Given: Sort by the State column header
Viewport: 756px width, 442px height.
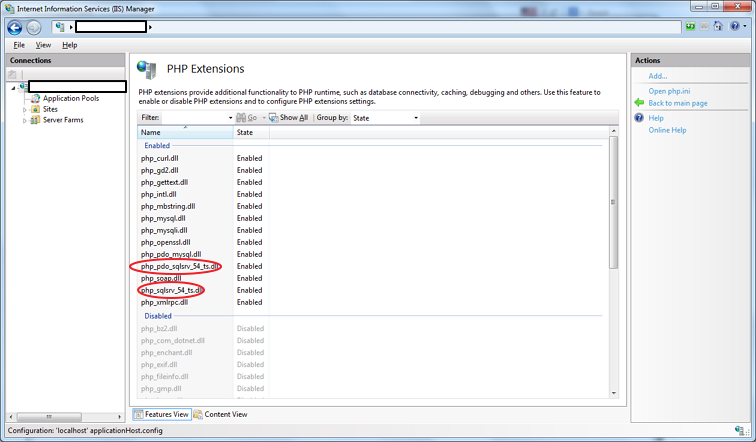Looking at the screenshot, I should coord(251,132).
